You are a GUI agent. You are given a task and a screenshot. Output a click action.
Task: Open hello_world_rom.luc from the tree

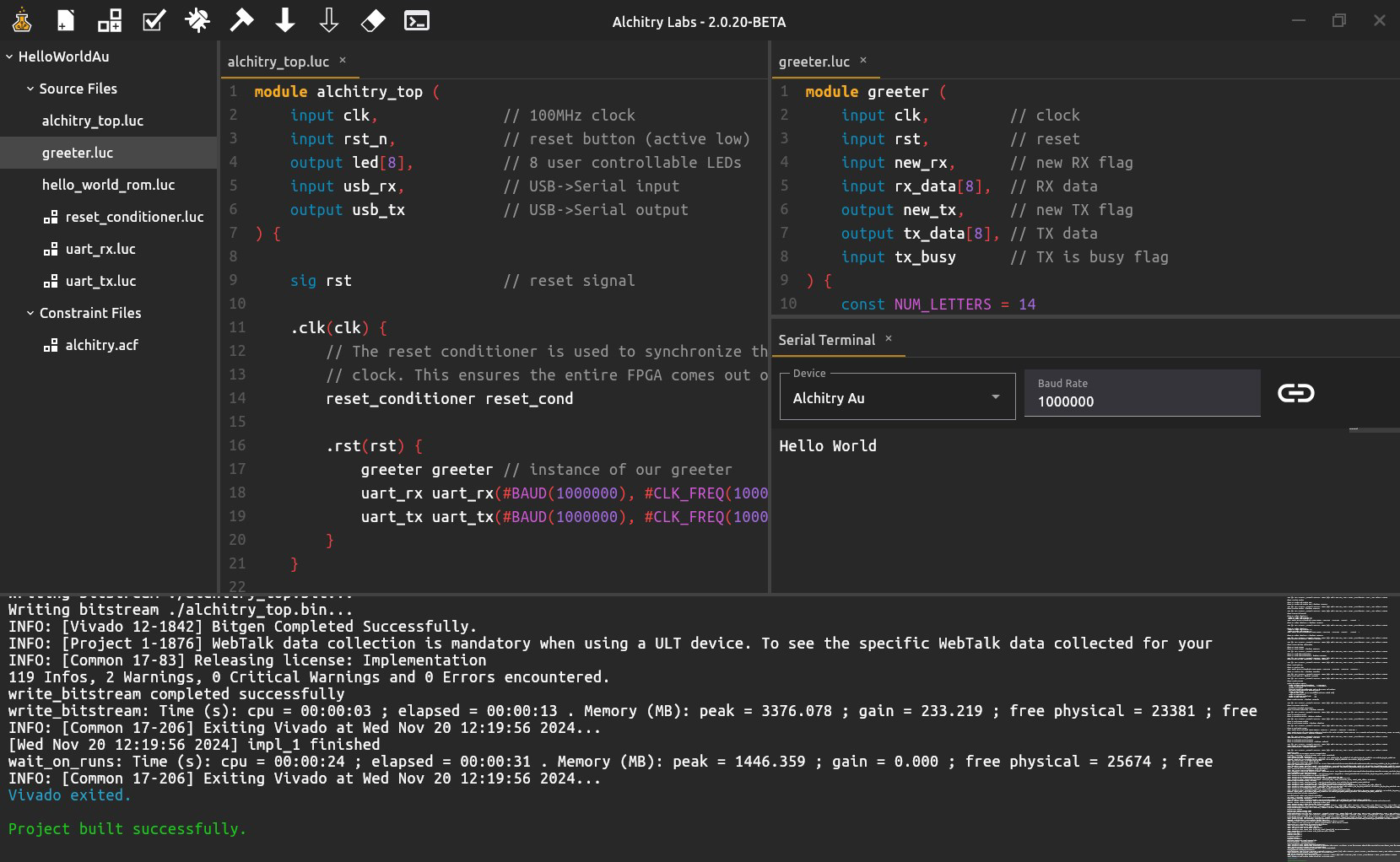pos(109,185)
